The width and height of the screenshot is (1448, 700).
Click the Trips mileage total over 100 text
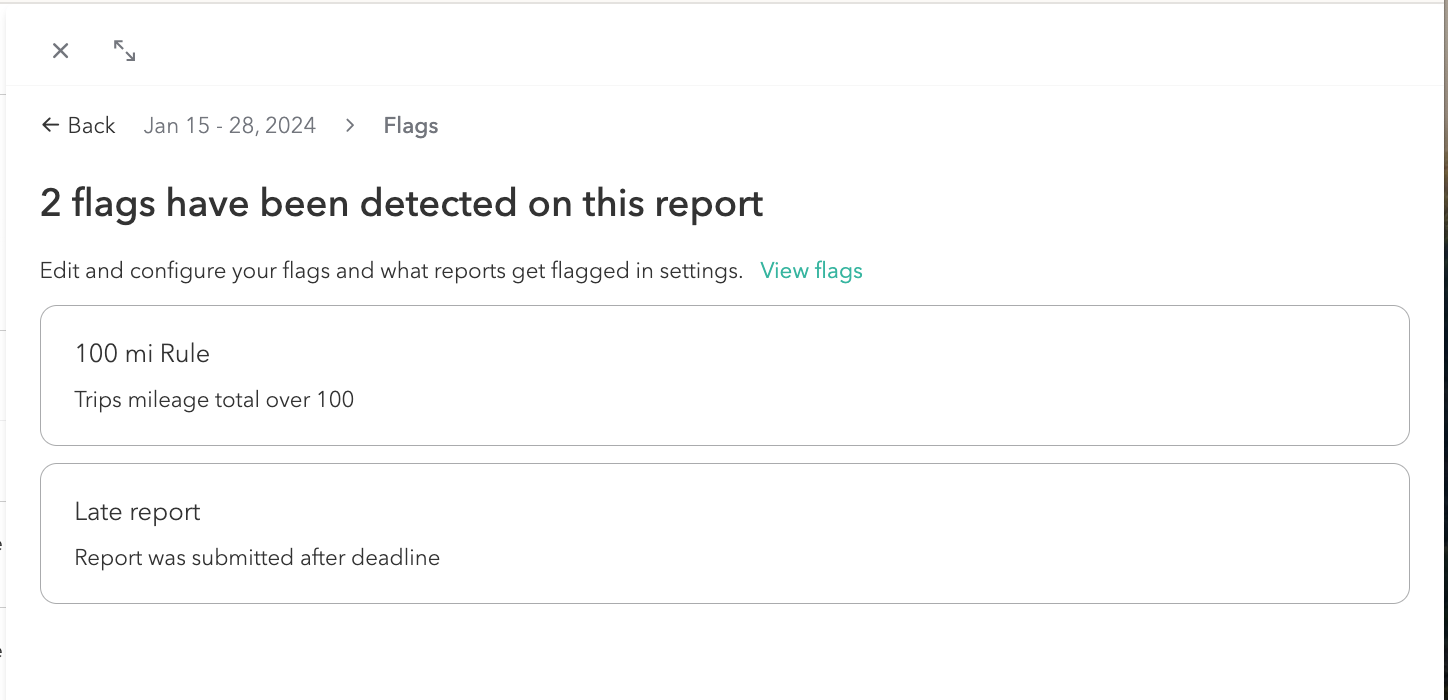pyautogui.click(x=213, y=399)
